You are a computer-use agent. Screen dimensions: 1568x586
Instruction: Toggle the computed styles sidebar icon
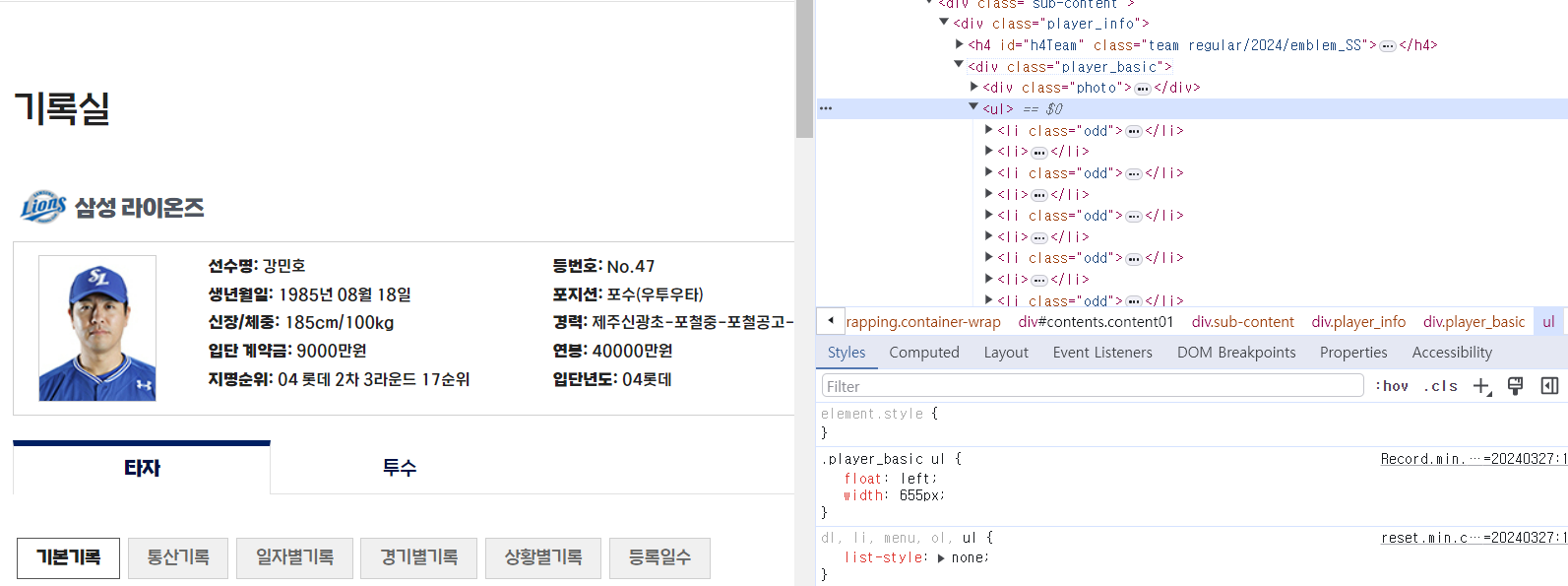[1549, 386]
